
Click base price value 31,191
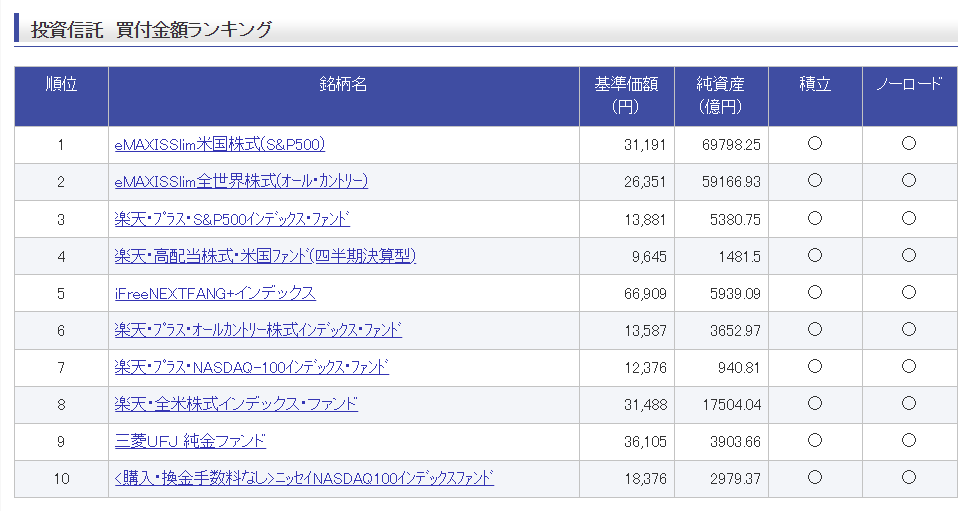(645, 145)
